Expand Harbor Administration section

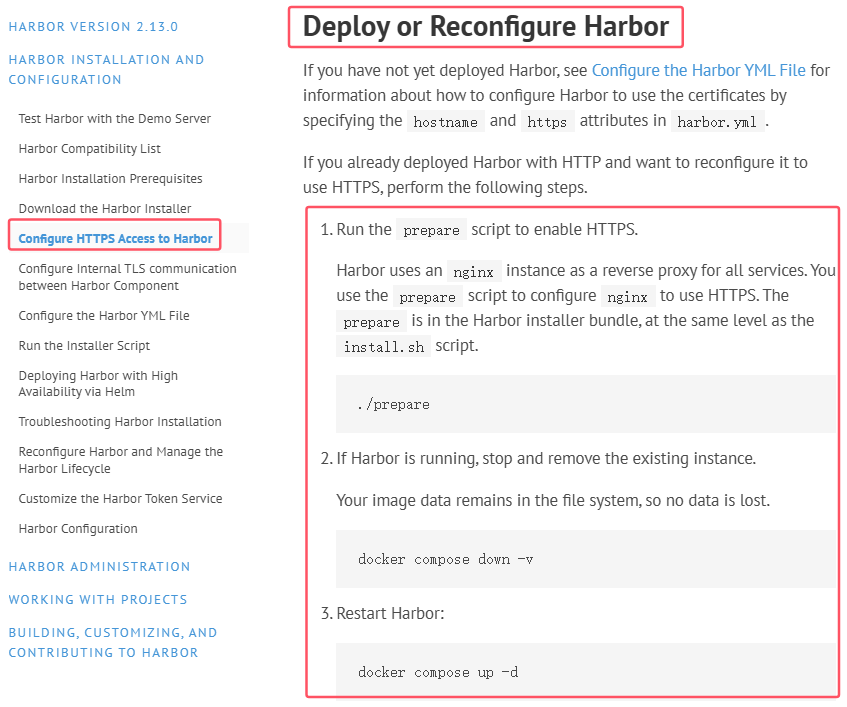click(99, 567)
